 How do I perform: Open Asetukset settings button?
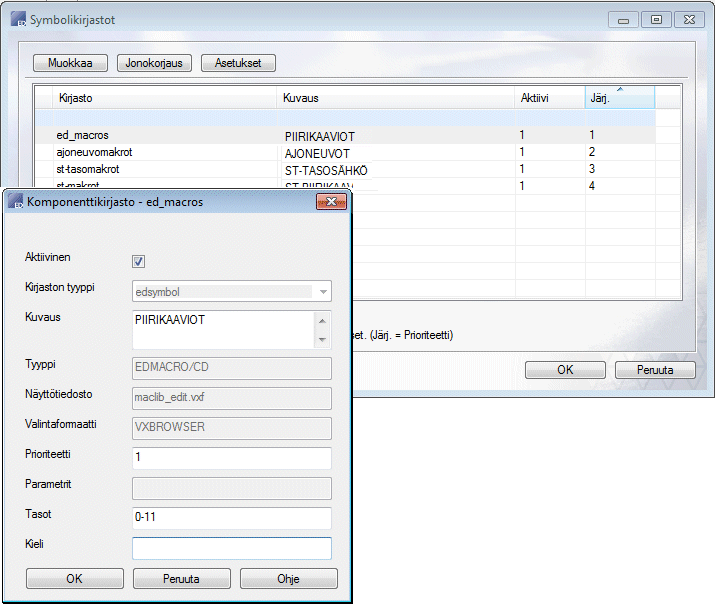[x=238, y=63]
